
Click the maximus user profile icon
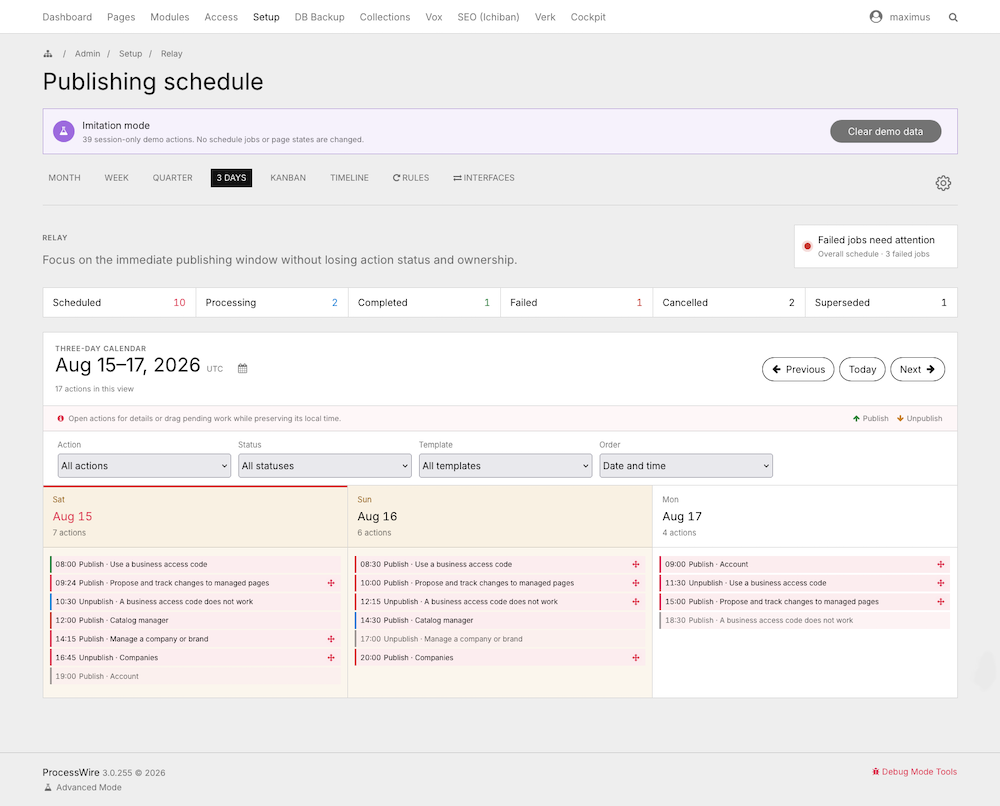click(x=876, y=17)
